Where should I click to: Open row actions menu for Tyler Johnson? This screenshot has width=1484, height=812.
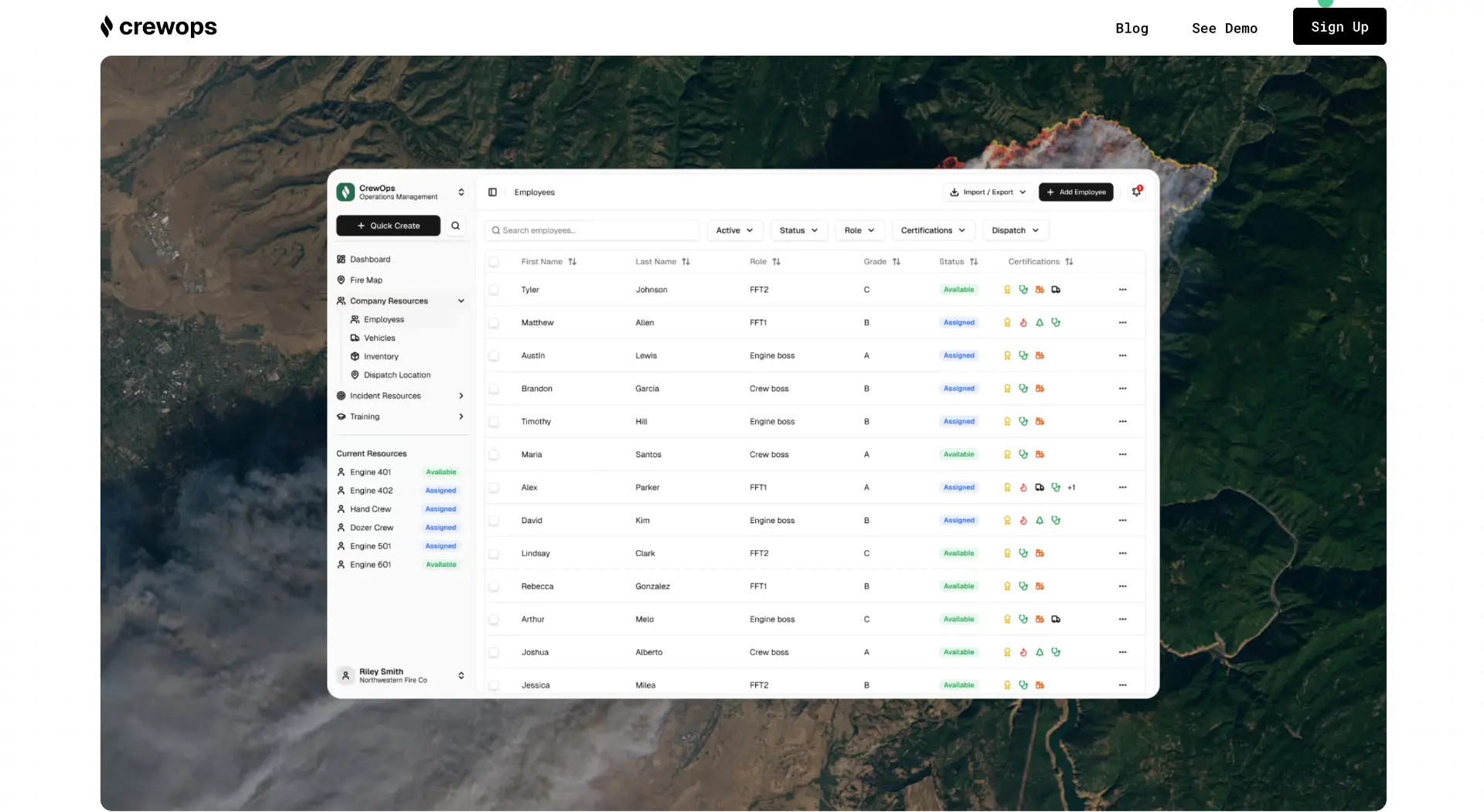coord(1122,290)
